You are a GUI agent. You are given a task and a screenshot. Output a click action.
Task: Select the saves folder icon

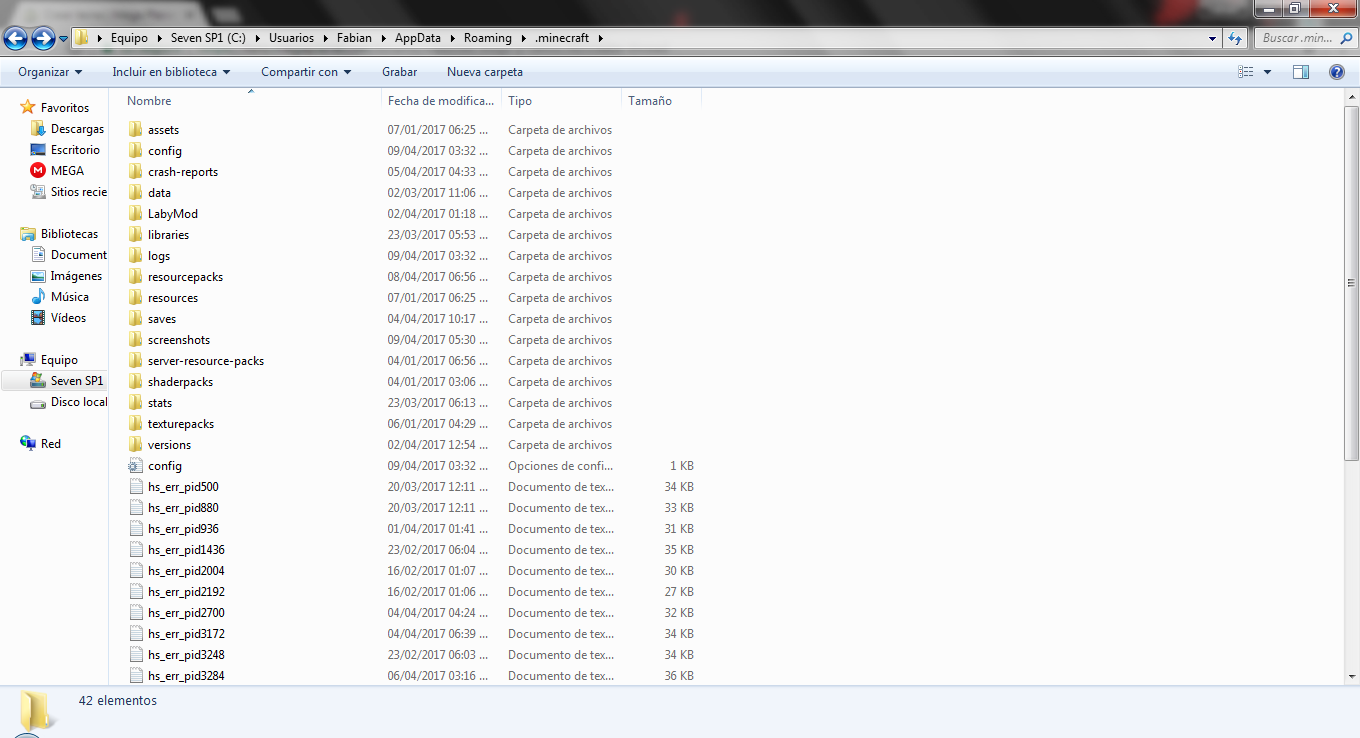tap(136, 319)
